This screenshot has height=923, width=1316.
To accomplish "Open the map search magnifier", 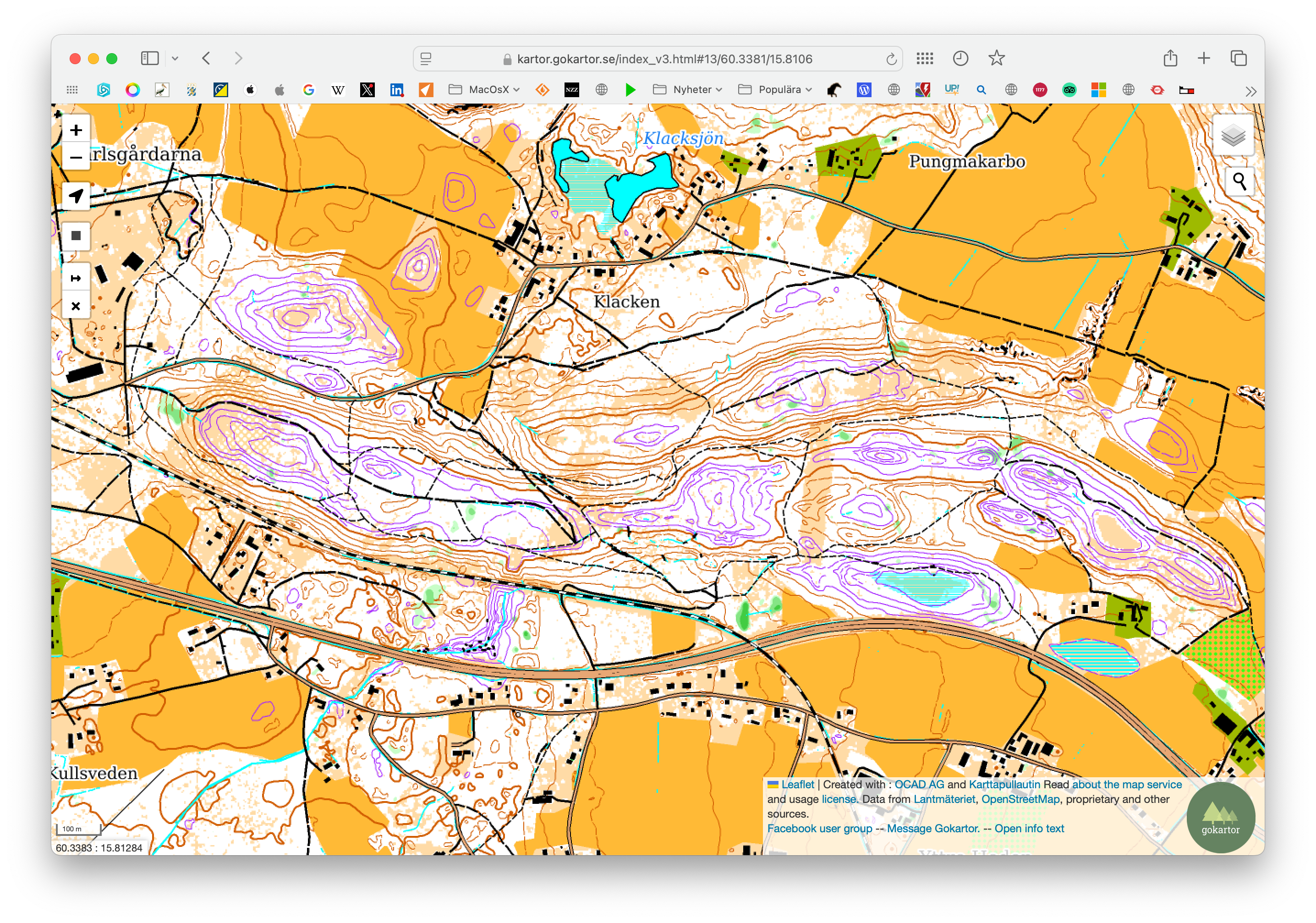I will 1239,182.
